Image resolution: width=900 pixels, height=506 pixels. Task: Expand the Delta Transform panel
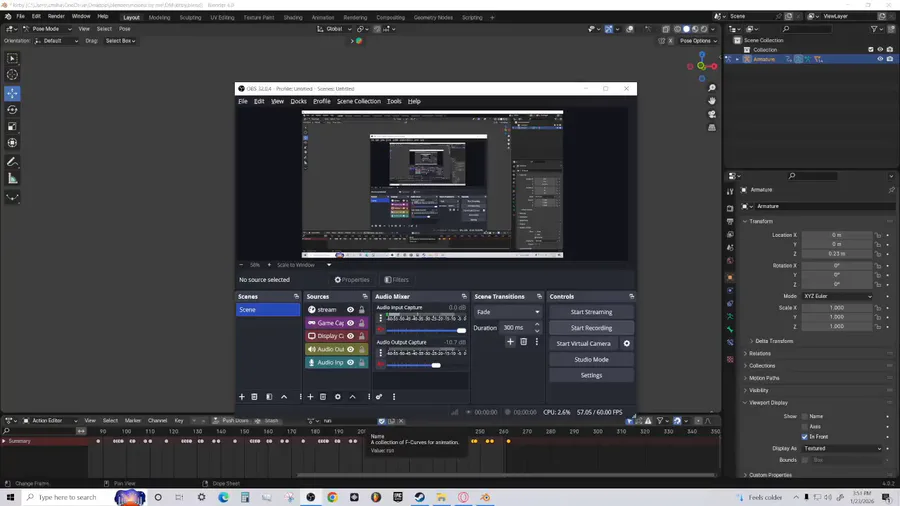[773, 341]
